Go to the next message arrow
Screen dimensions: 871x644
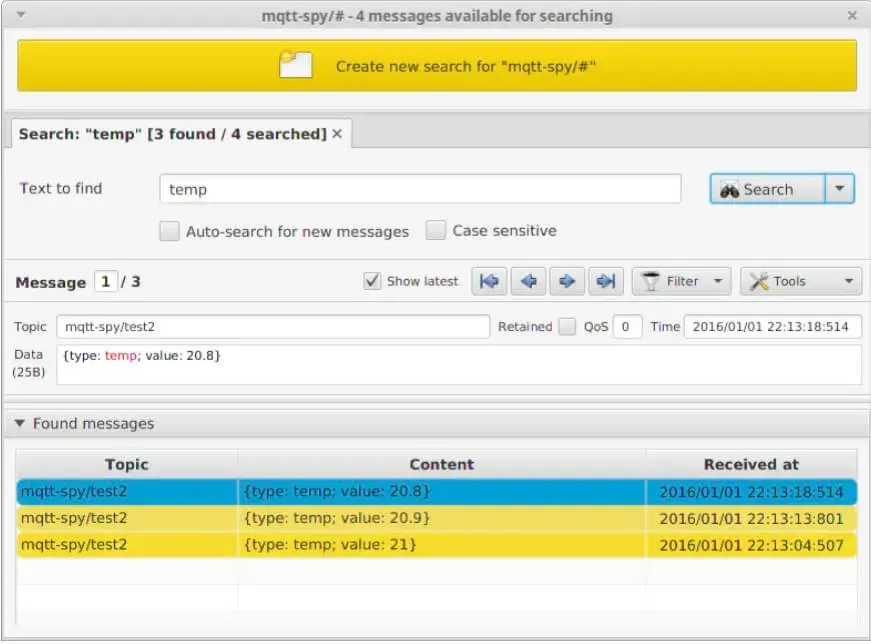(x=567, y=282)
